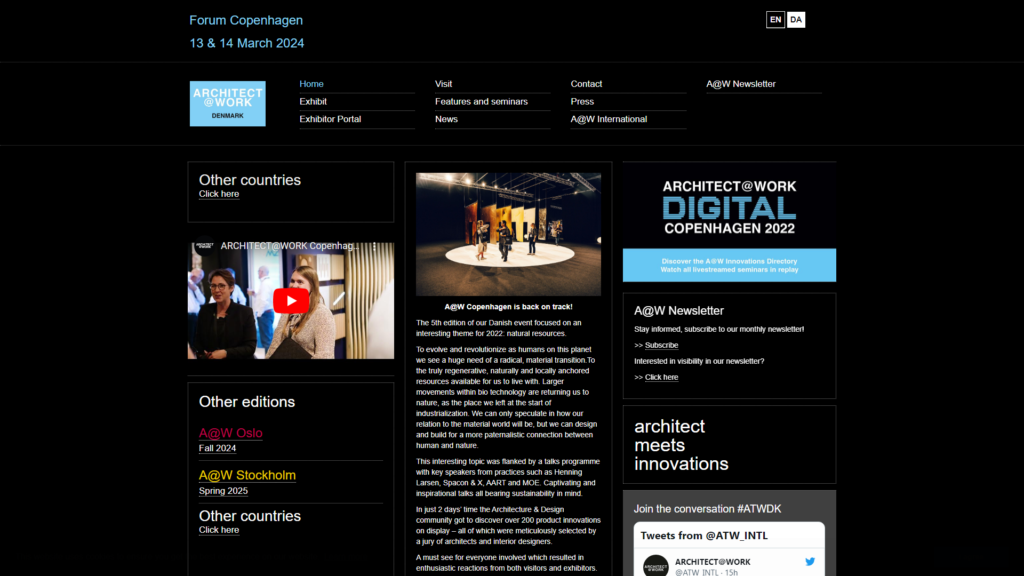Click the Architect@Work Denmark logo

pos(227,103)
